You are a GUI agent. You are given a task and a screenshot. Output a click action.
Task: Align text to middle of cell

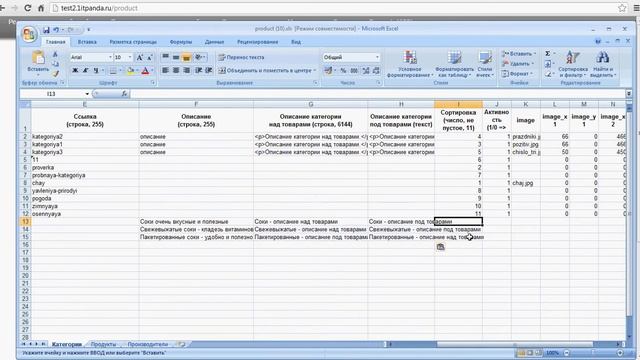tap(176, 57)
